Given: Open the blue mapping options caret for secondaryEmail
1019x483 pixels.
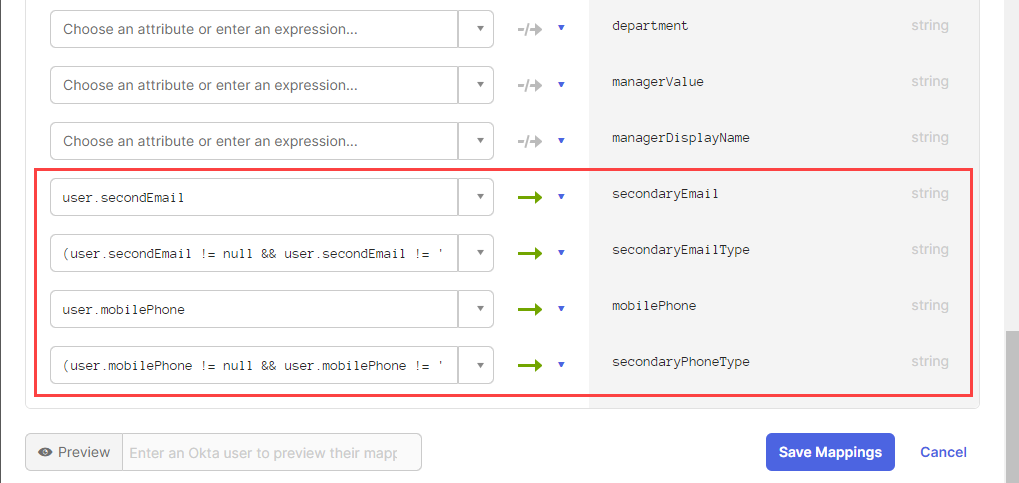Looking at the screenshot, I should click(561, 197).
